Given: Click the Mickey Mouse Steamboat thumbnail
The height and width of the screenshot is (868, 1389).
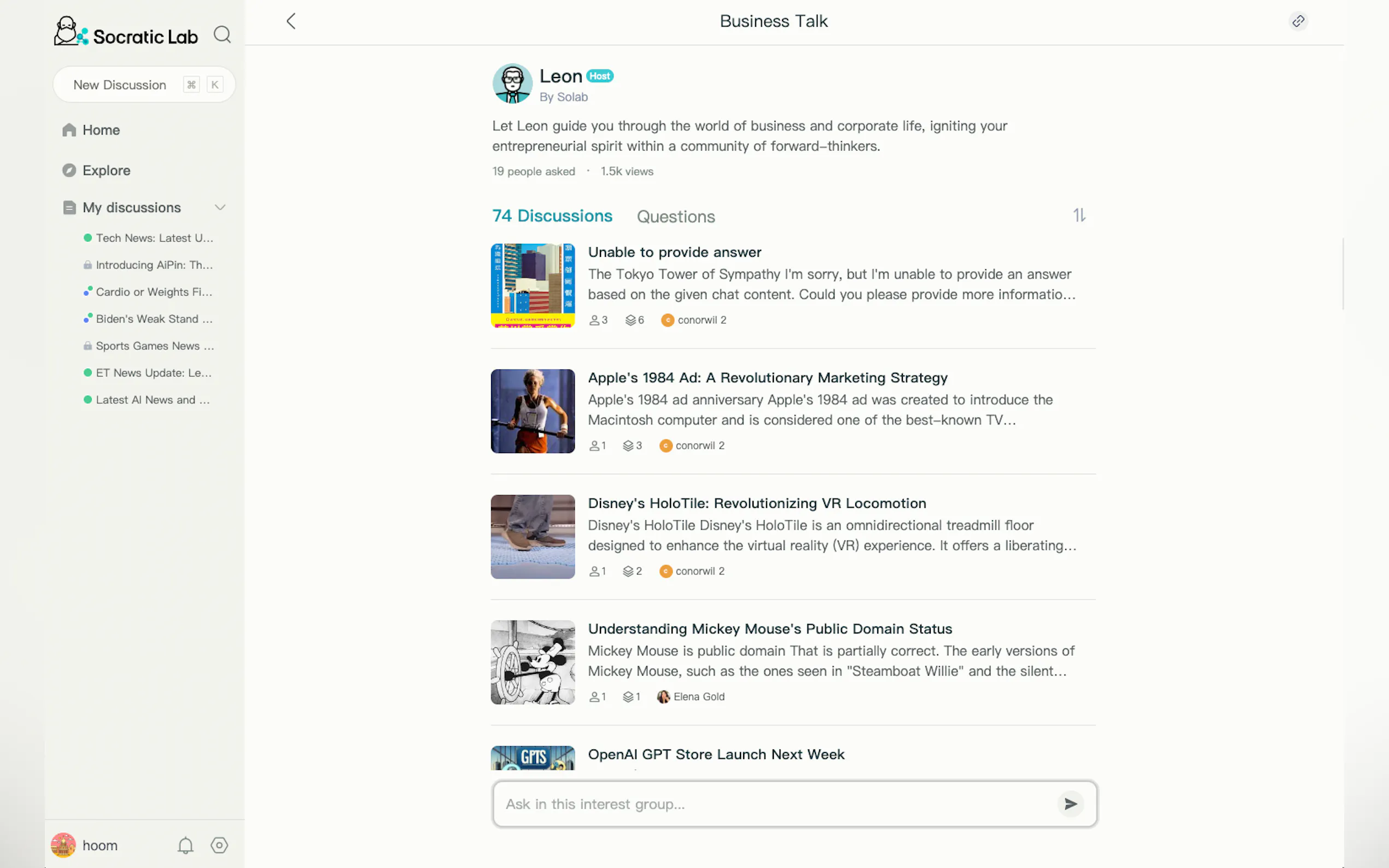Looking at the screenshot, I should click(532, 662).
